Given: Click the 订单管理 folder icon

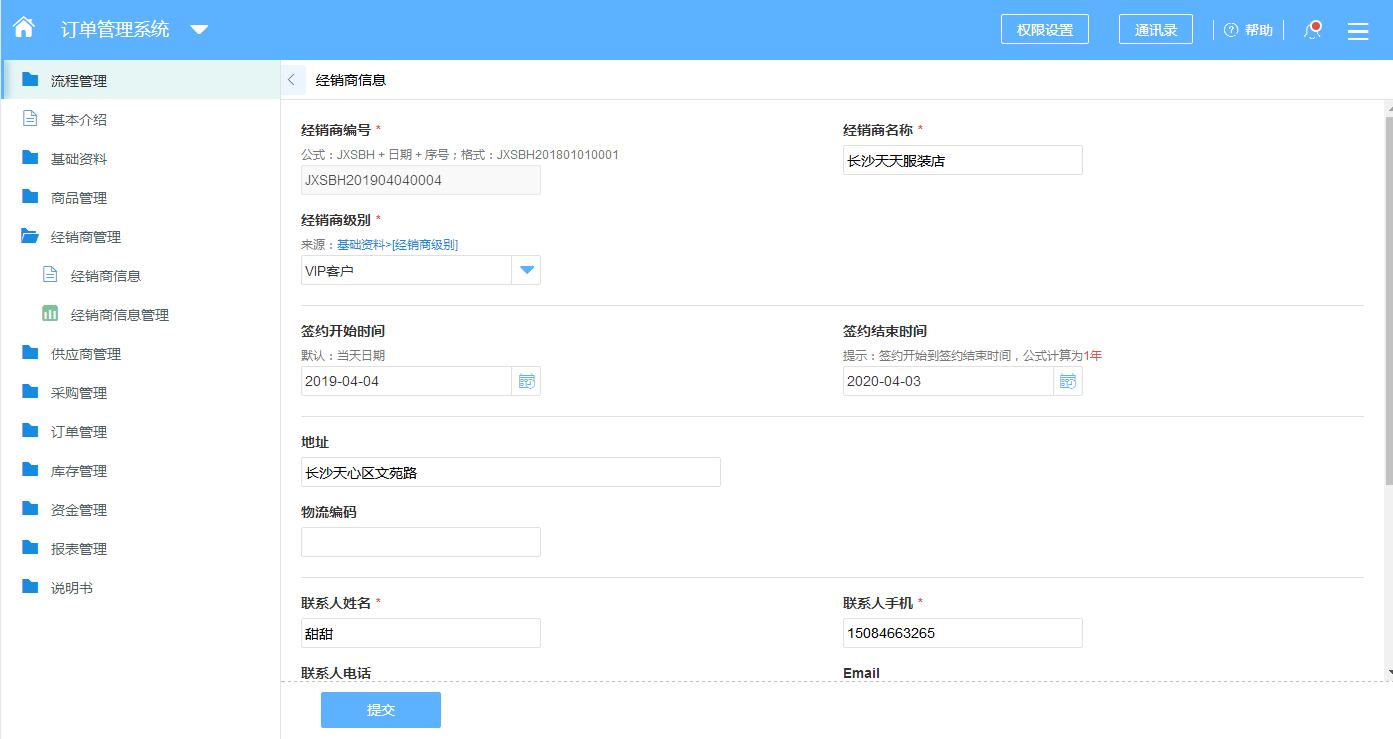Looking at the screenshot, I should (30, 431).
